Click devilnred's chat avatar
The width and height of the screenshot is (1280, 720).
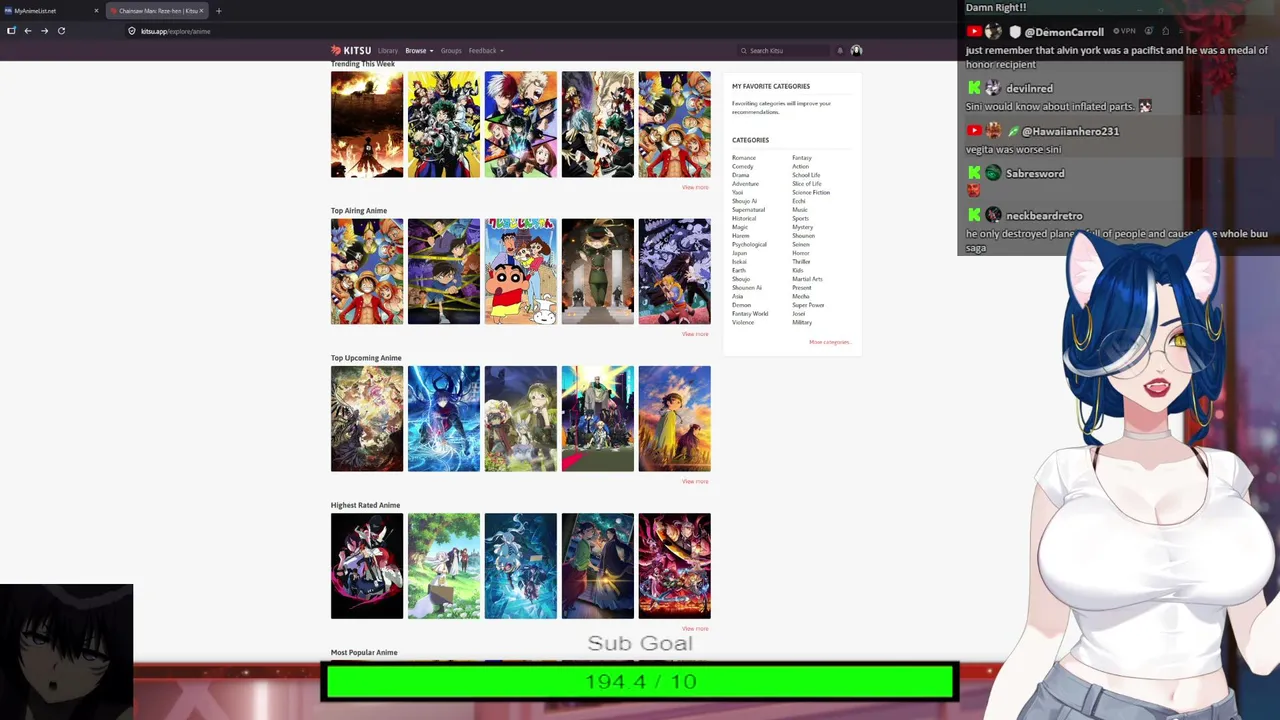(x=993, y=89)
